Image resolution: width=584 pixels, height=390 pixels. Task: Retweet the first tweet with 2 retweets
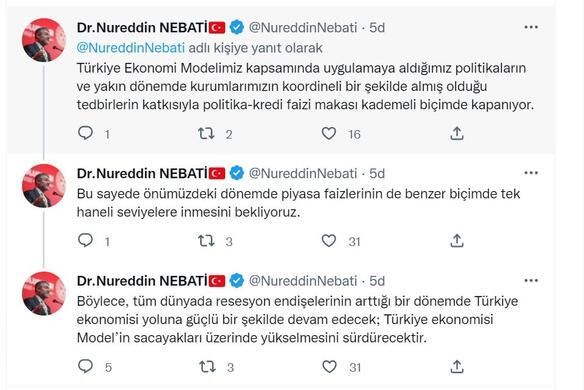point(206,133)
